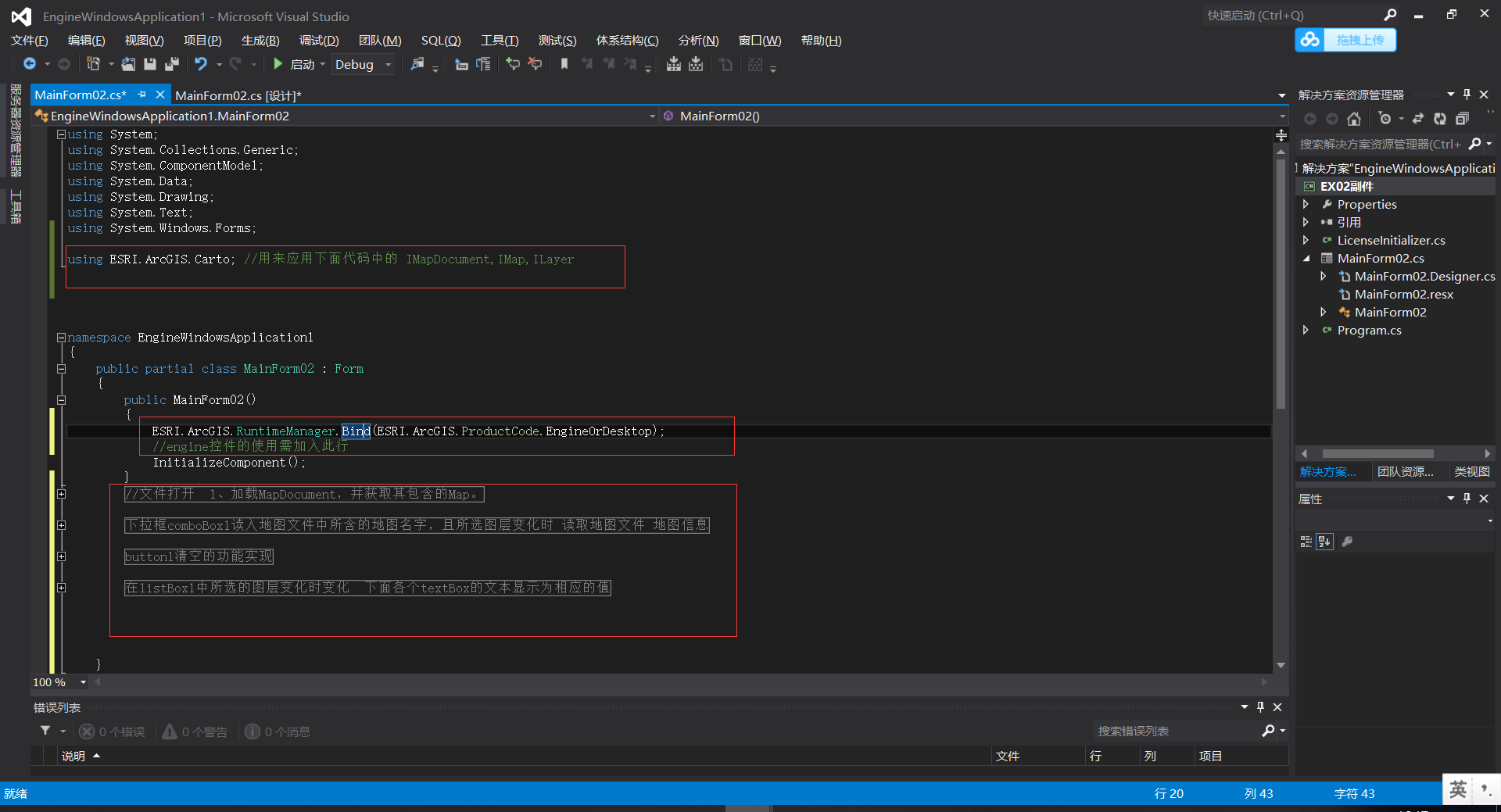Click the Save All toolbar icon

pos(171,64)
